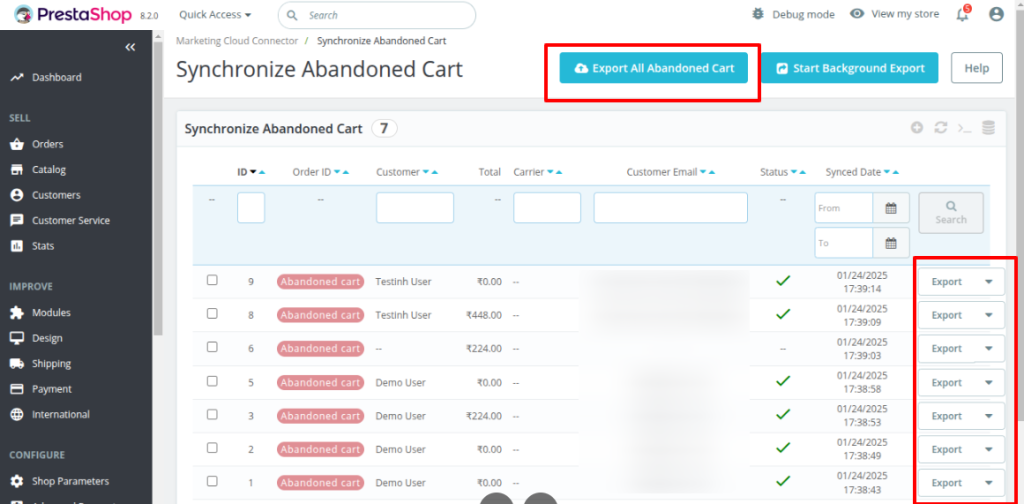The width and height of the screenshot is (1024, 504).
Task: Expand Export dropdown arrow for cart 3
Action: click(x=989, y=416)
